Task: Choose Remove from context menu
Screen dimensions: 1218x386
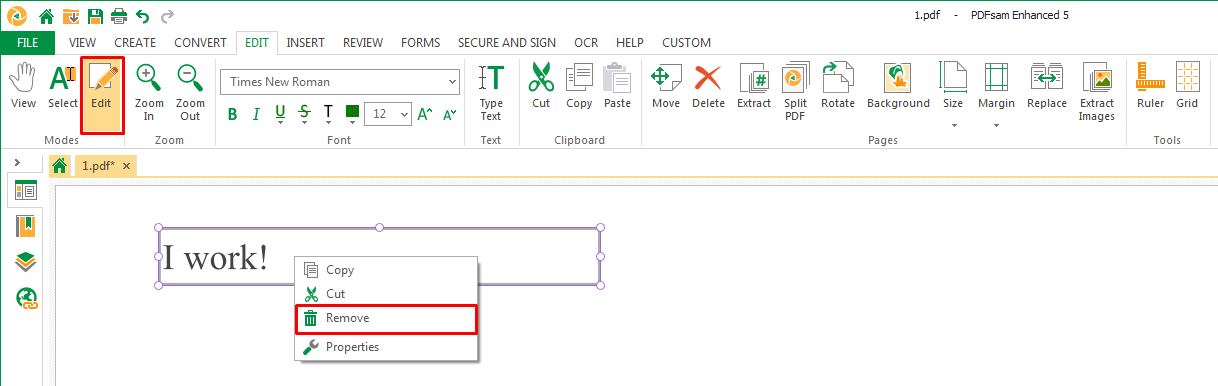Action: pyautogui.click(x=386, y=318)
